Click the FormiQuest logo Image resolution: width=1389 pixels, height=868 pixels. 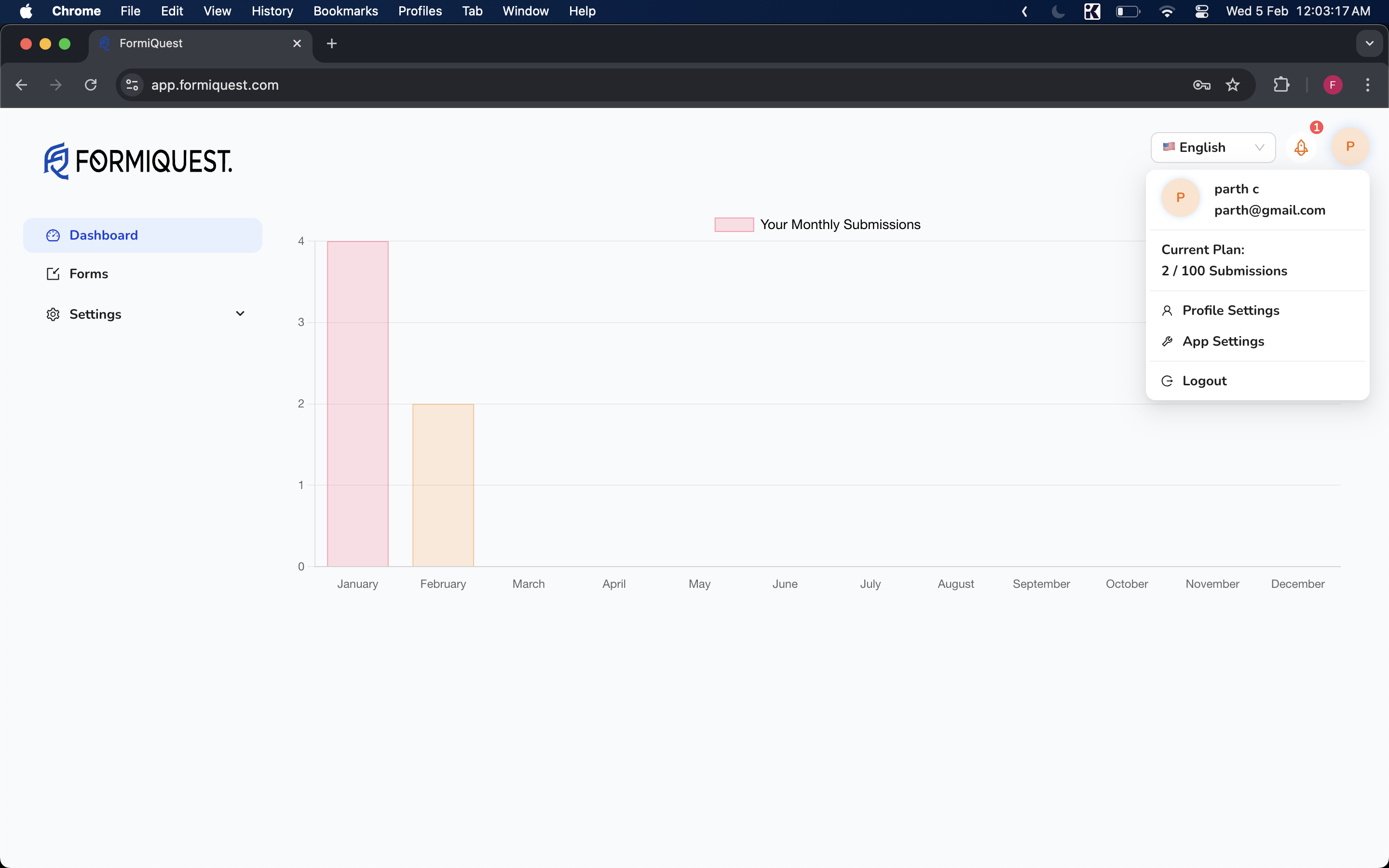tap(138, 161)
